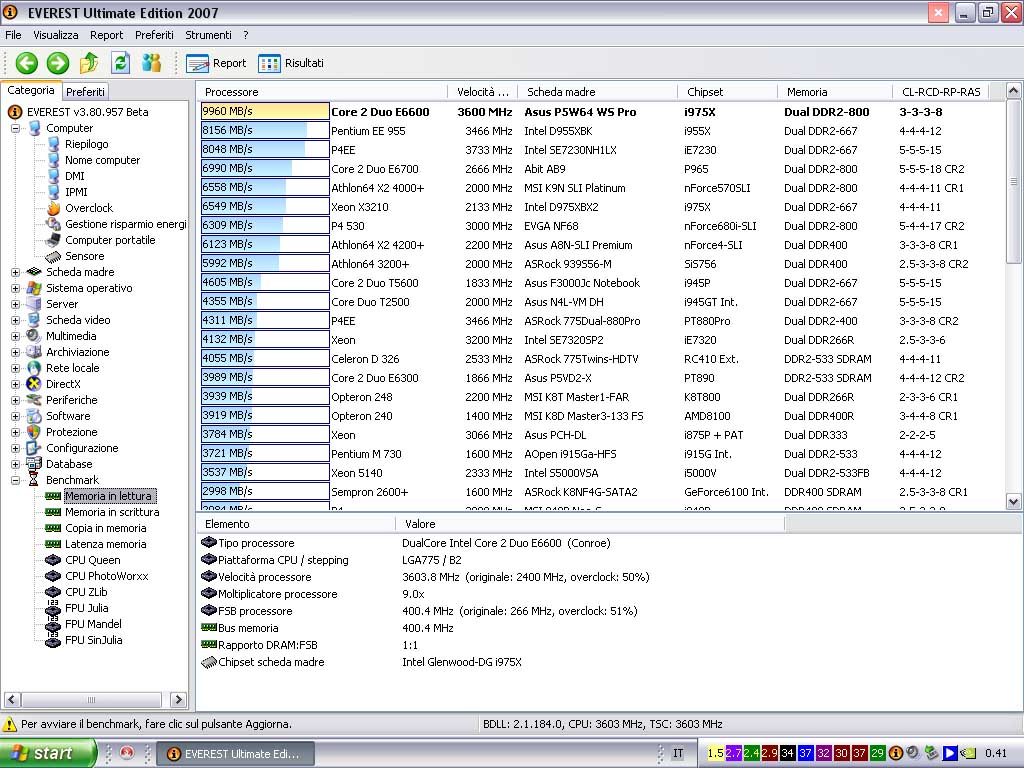The height and width of the screenshot is (768, 1024).
Task: Open the Strumenti menu
Action: 208,35
